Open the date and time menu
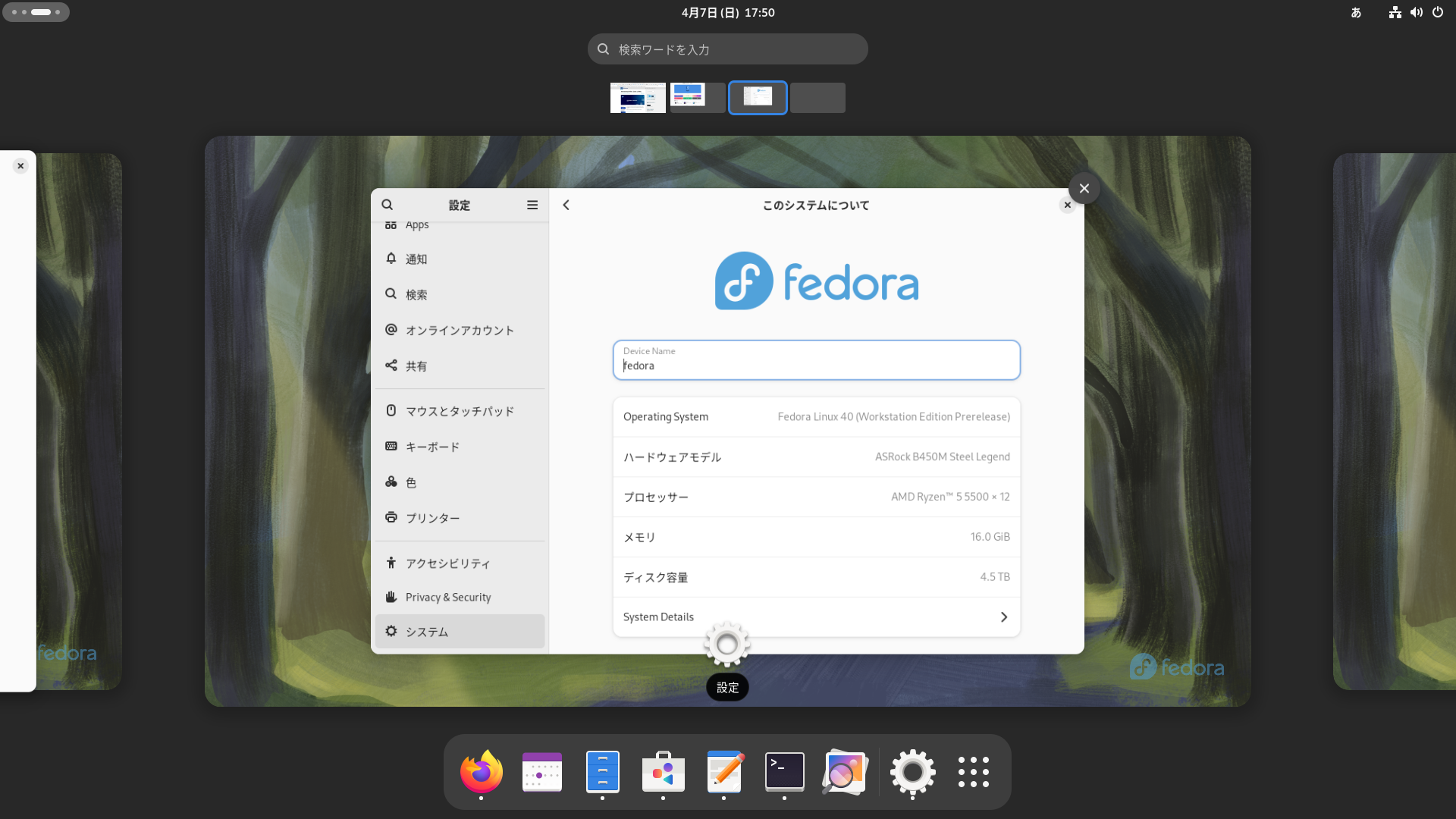 pyautogui.click(x=728, y=12)
